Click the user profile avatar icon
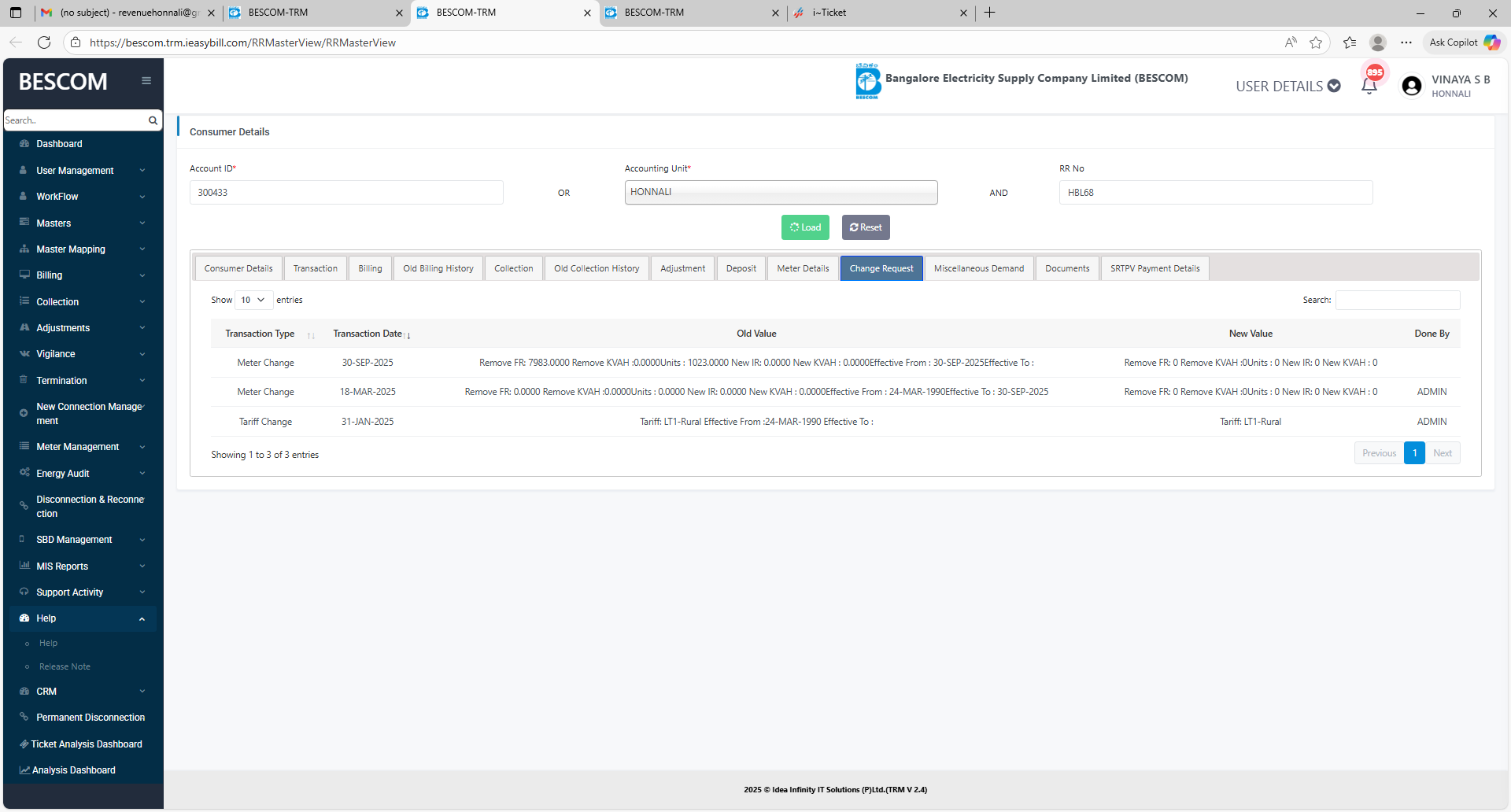1511x812 pixels. [x=1412, y=86]
